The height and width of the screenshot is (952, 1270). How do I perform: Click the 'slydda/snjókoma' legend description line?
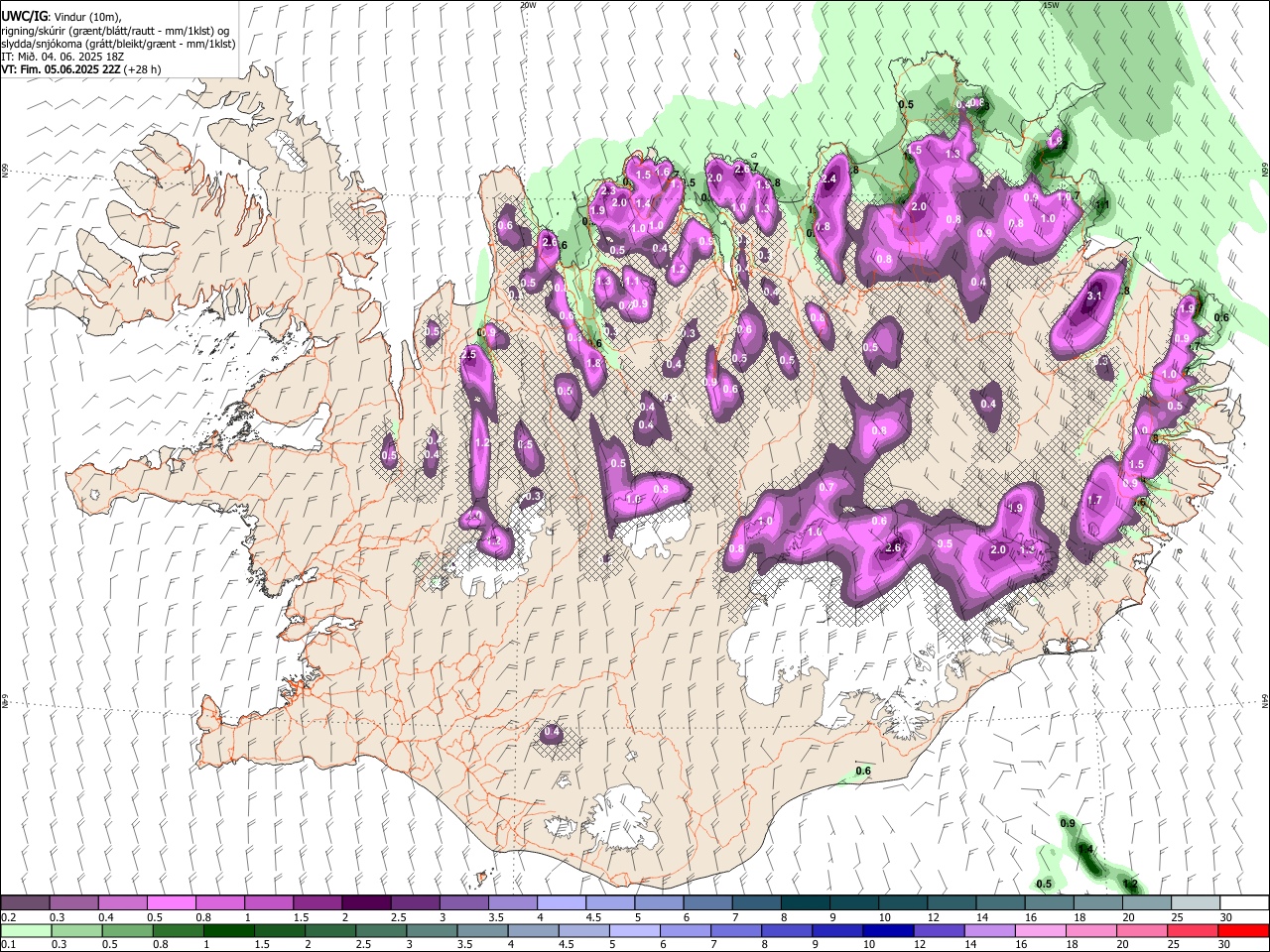click(118, 44)
